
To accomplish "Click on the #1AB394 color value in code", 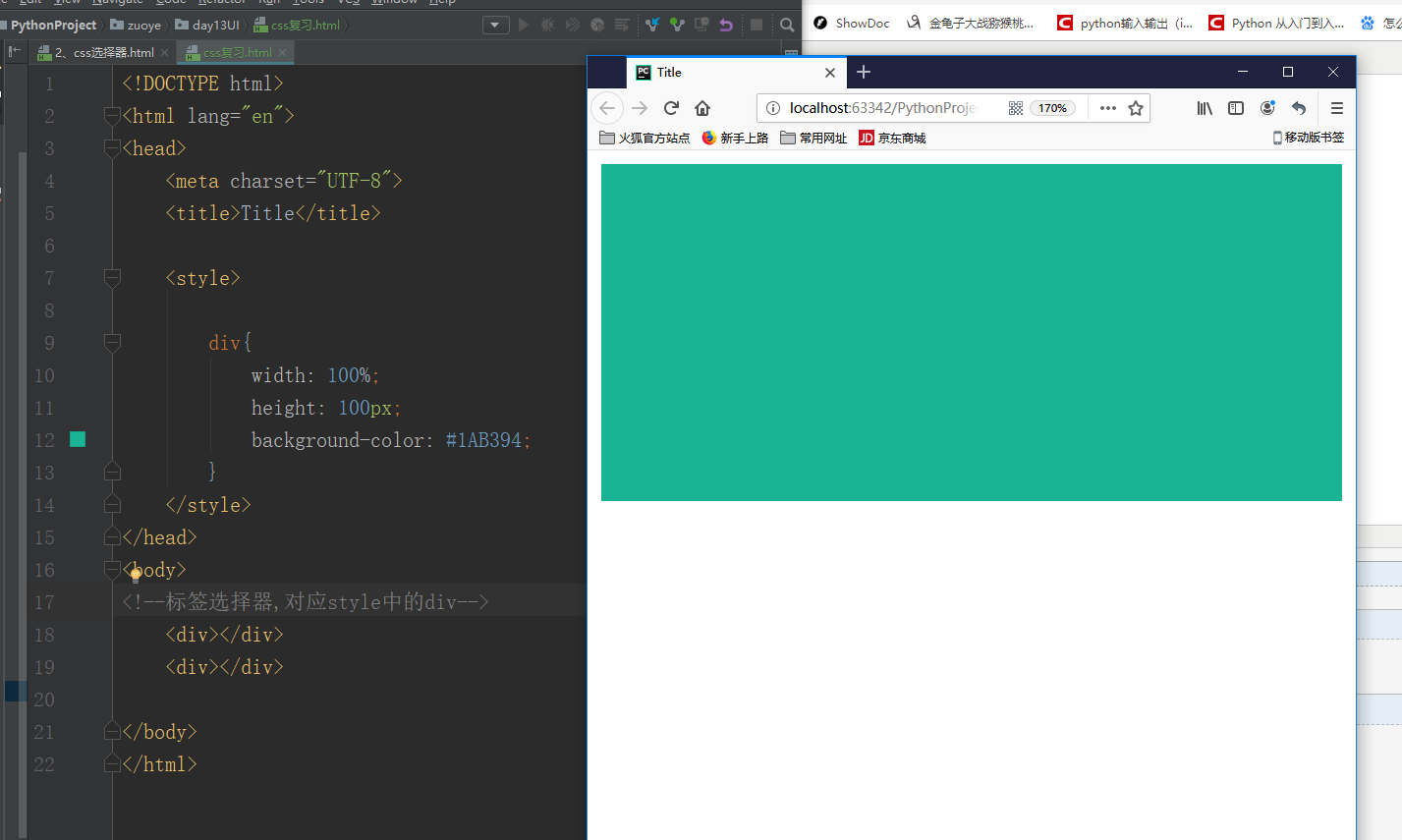I will click(x=483, y=440).
